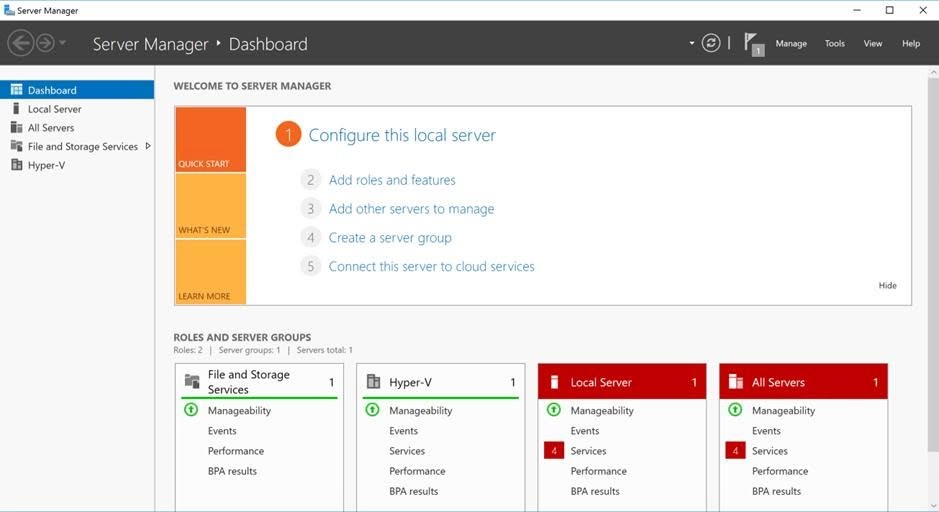The image size is (939, 512).
Task: Click Add roles and features
Action: 392,180
